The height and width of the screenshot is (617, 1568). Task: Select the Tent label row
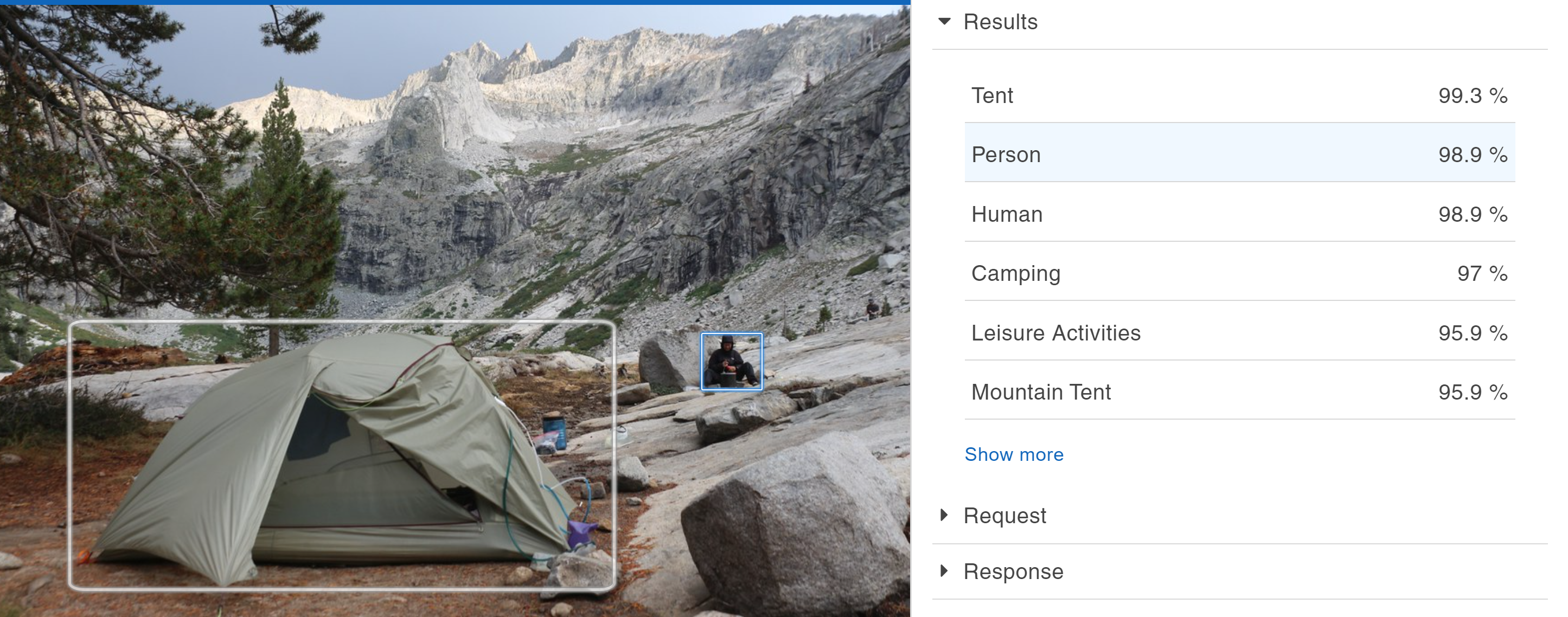click(x=1239, y=95)
